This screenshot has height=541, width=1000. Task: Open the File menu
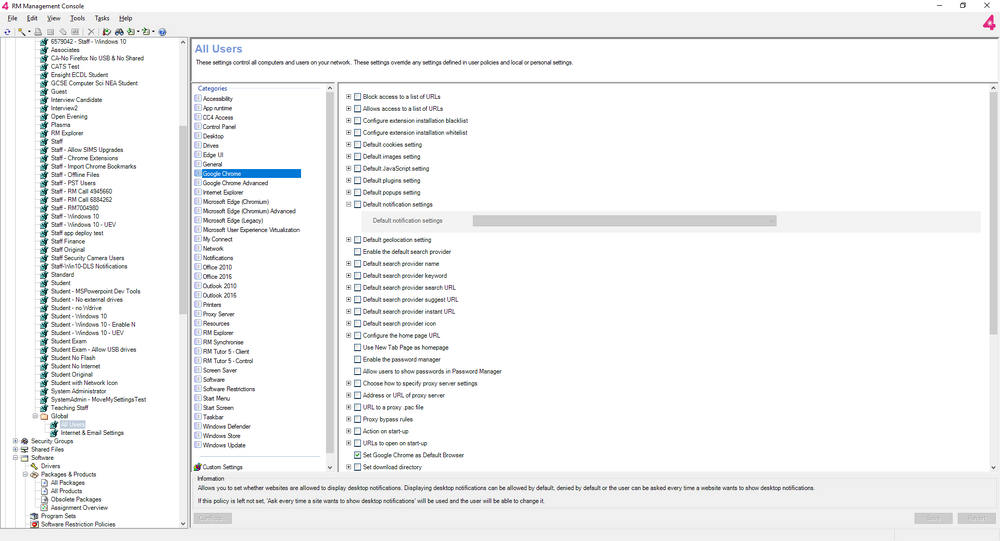(12, 19)
